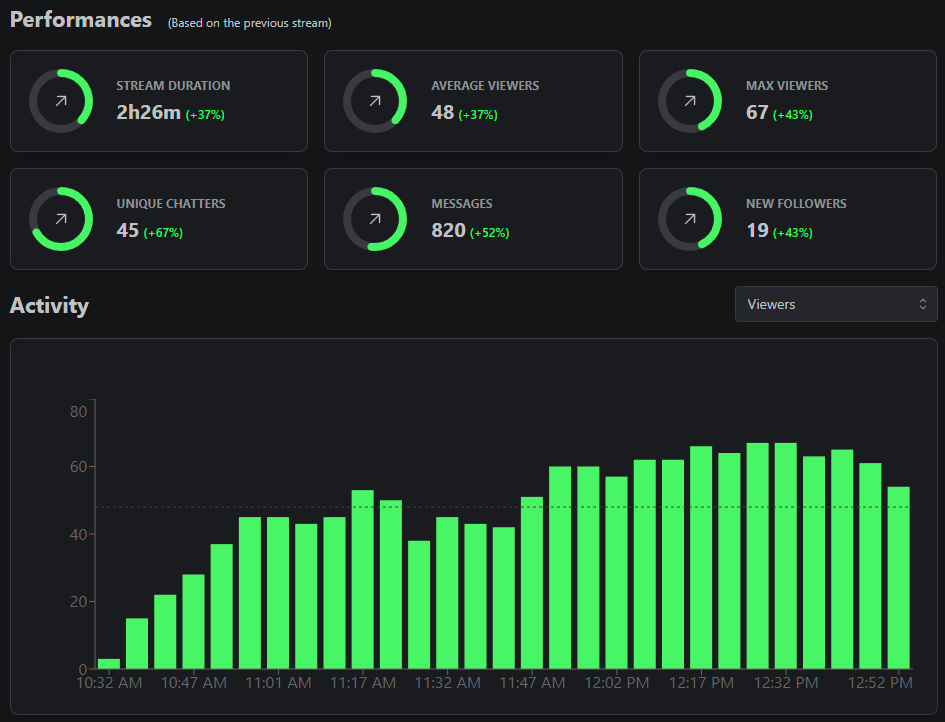Click the new followers value 19
This screenshot has width=945, height=722.
pos(757,230)
